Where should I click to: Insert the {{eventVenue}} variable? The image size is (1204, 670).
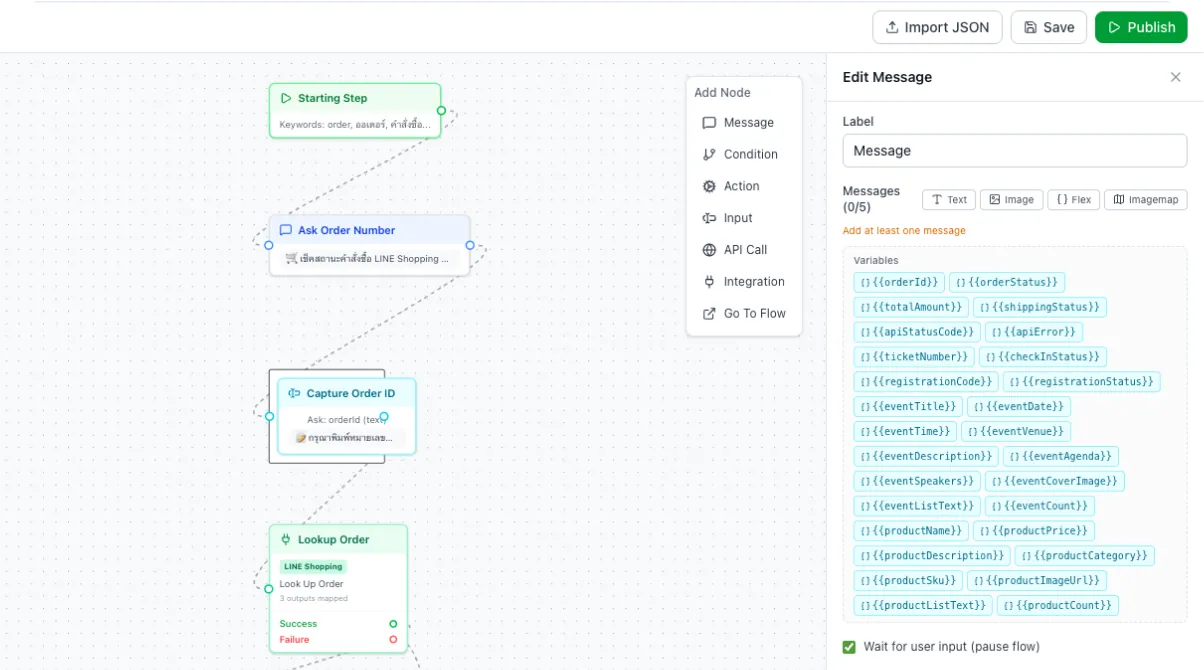pyautogui.click(x=1016, y=431)
